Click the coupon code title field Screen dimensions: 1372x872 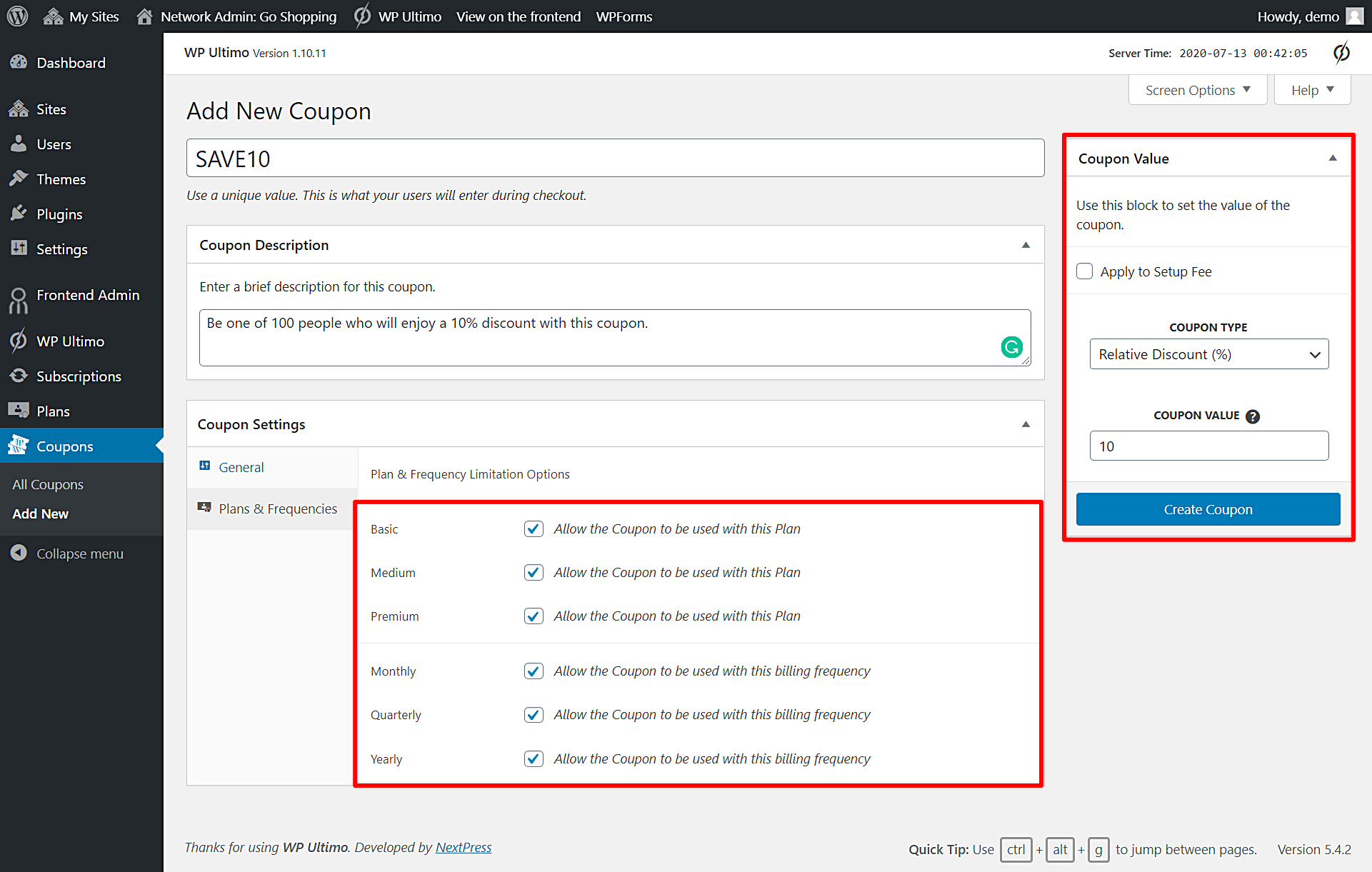pyautogui.click(x=615, y=158)
